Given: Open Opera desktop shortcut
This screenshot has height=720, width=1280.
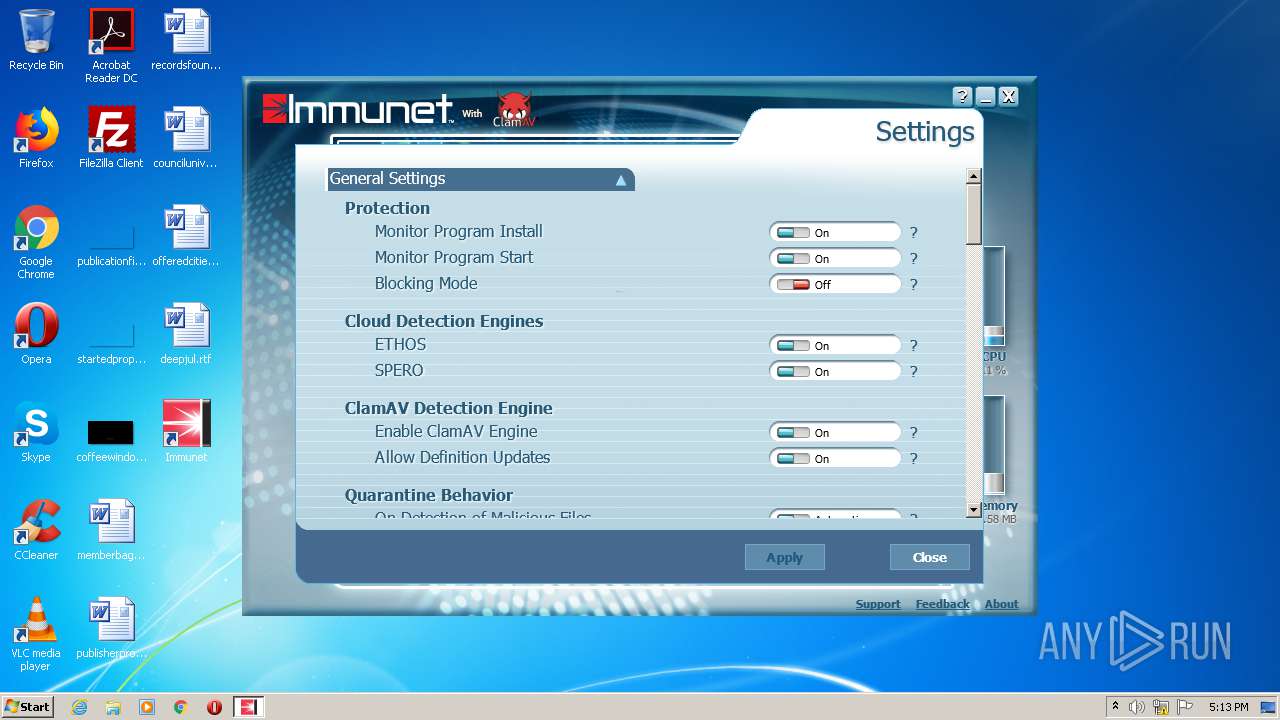Looking at the screenshot, I should click(x=36, y=334).
